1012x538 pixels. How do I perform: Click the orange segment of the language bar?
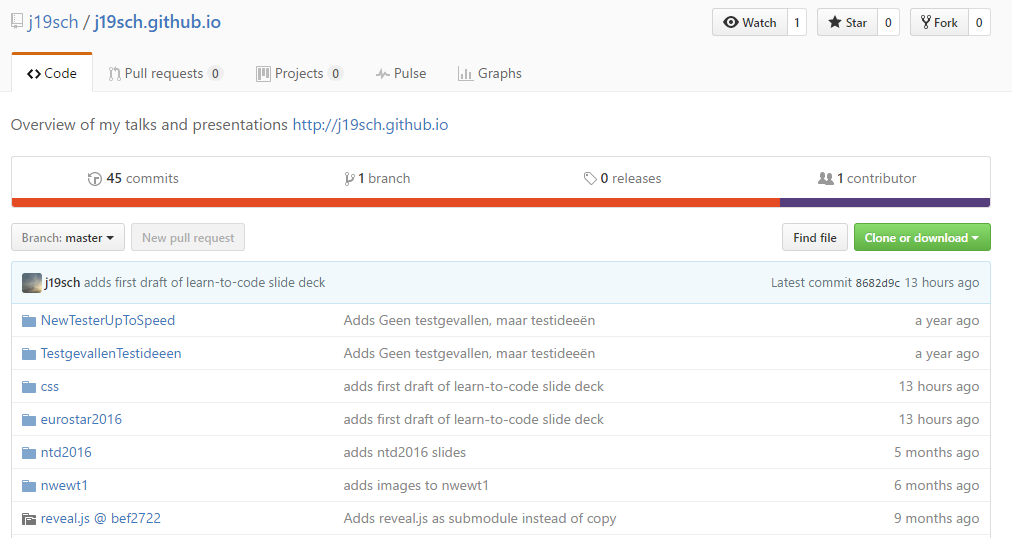[396, 203]
